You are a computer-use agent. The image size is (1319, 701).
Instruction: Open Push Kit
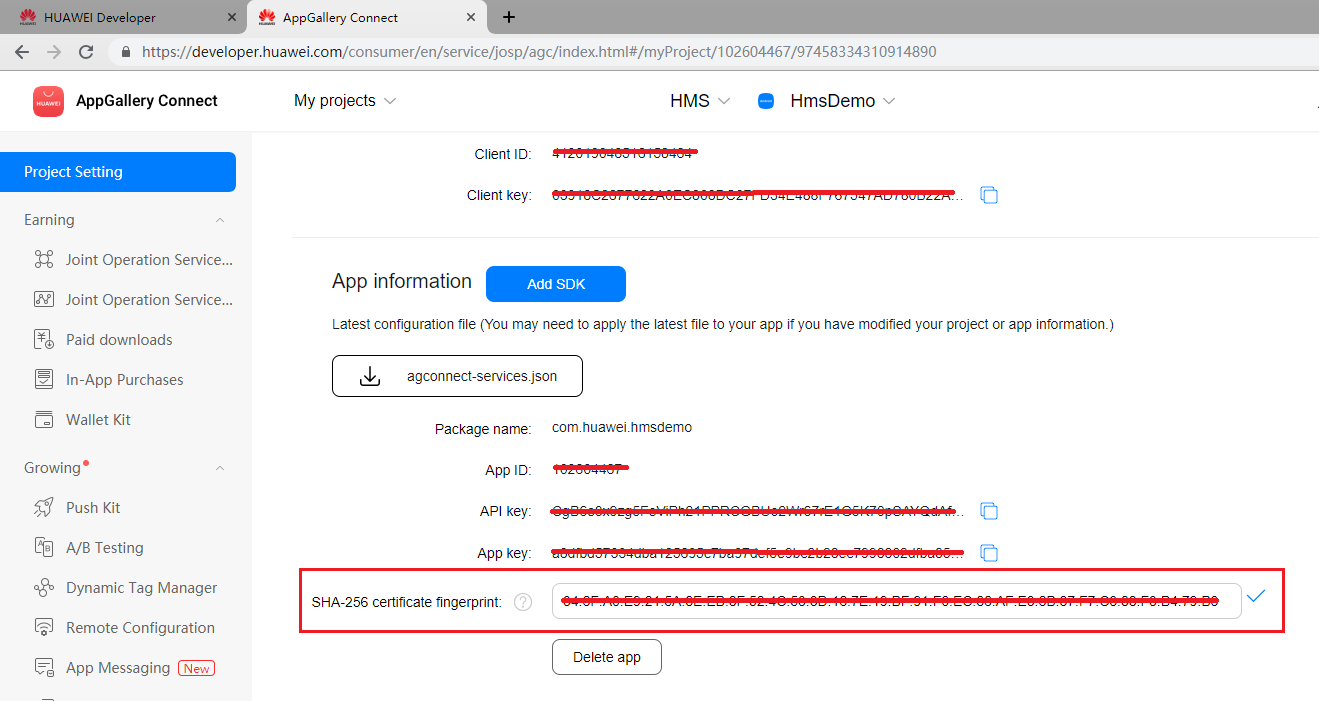(93, 508)
